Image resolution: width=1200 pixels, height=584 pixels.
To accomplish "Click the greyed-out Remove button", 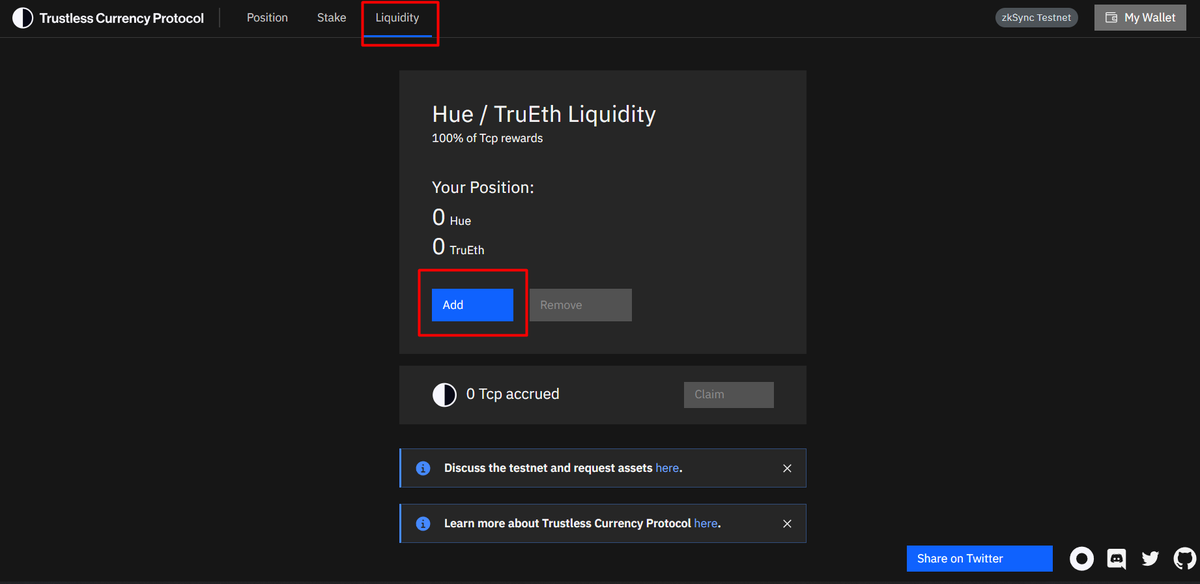I will tap(580, 305).
